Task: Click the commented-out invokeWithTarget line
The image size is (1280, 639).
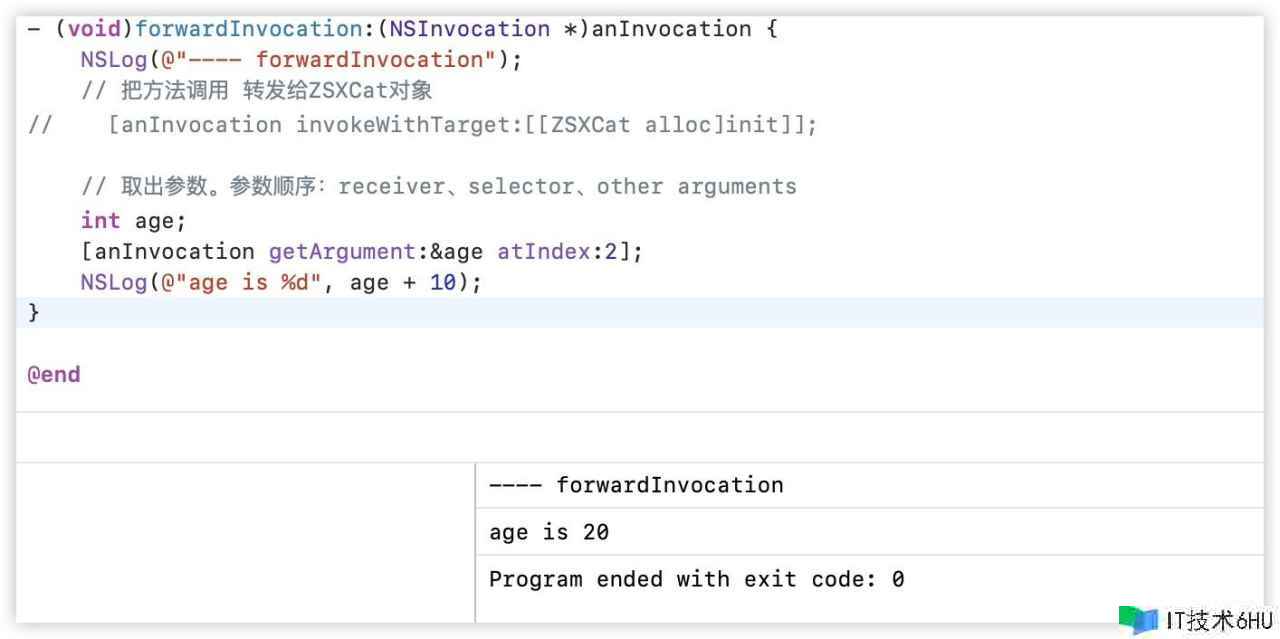Action: (x=462, y=125)
